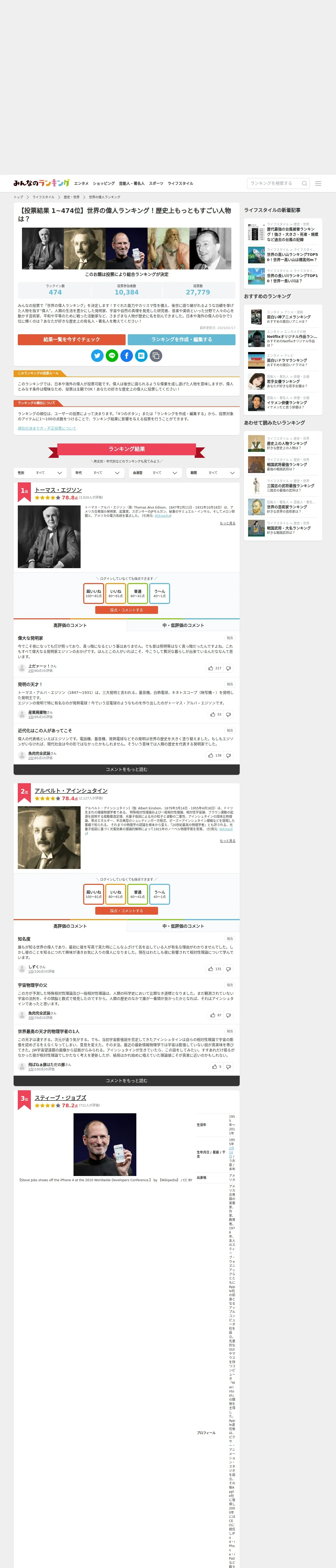Image resolution: width=336 pixels, height=1568 pixels.
Task: Rate Einstein いいね 80~61点
Action: pos(116,894)
